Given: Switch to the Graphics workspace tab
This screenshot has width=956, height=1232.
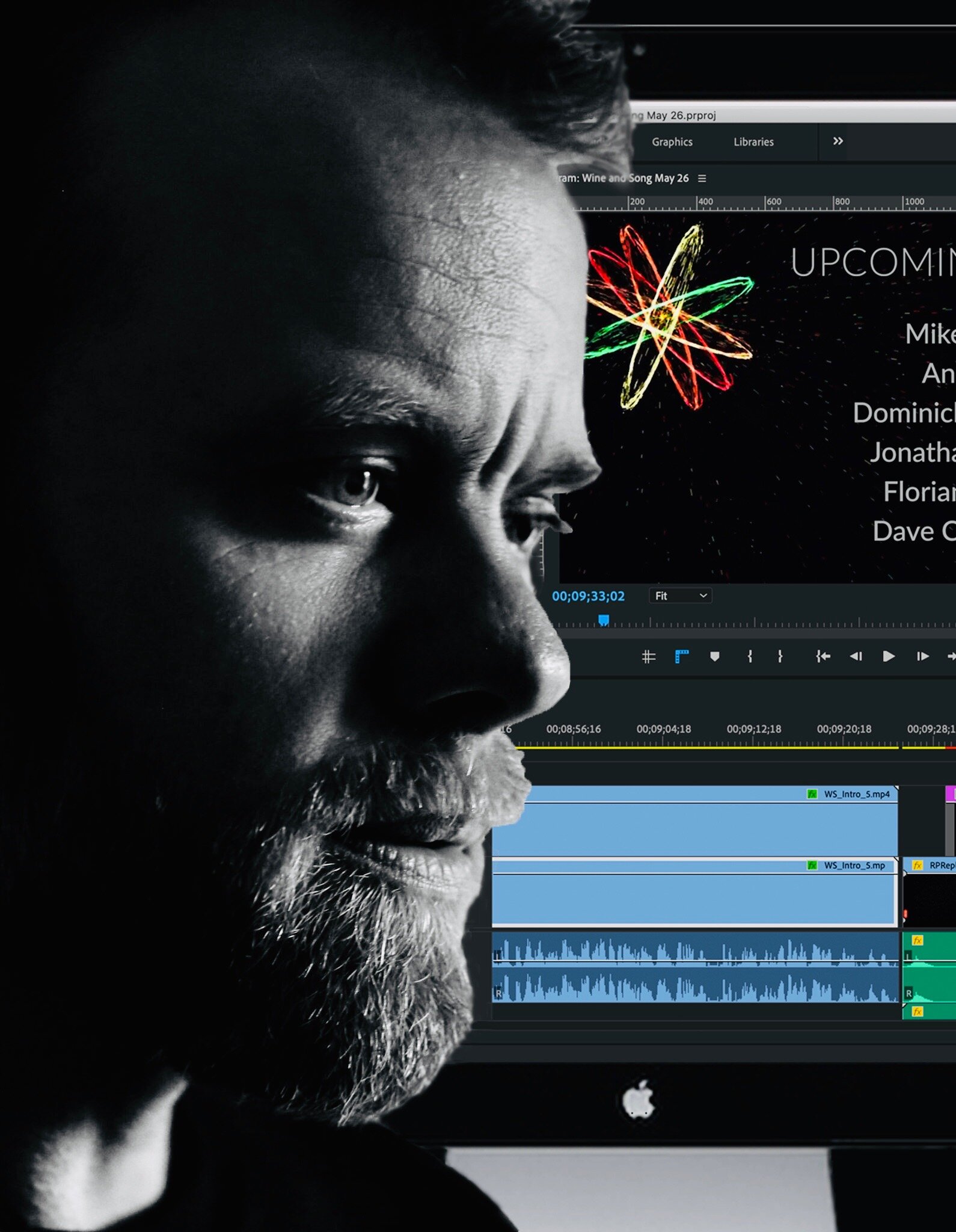Looking at the screenshot, I should tap(672, 142).
